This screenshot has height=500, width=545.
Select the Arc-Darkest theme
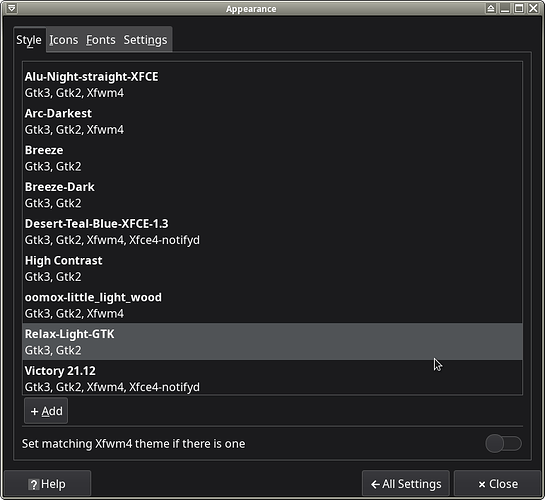(x=272, y=121)
